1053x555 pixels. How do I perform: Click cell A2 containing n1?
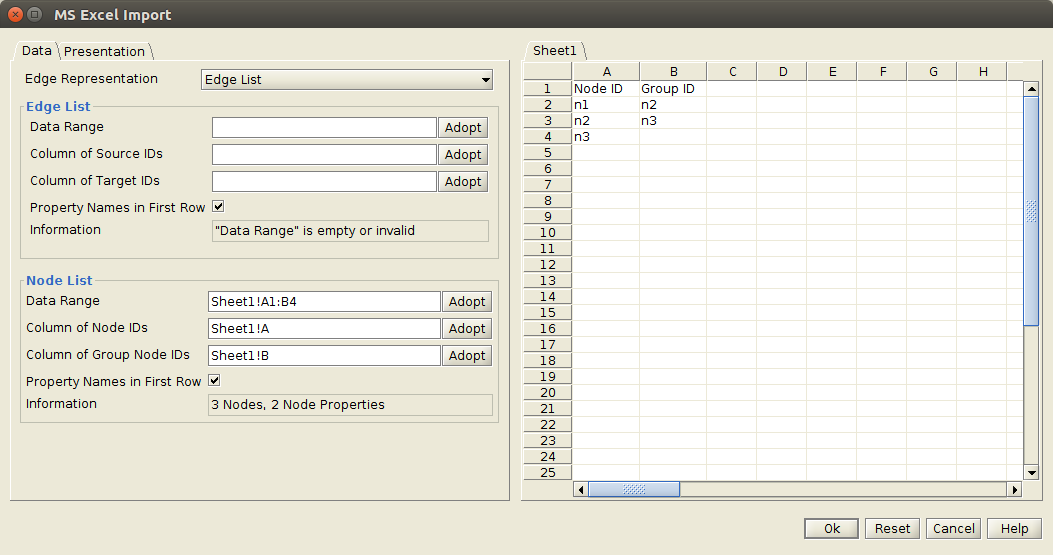(x=606, y=105)
